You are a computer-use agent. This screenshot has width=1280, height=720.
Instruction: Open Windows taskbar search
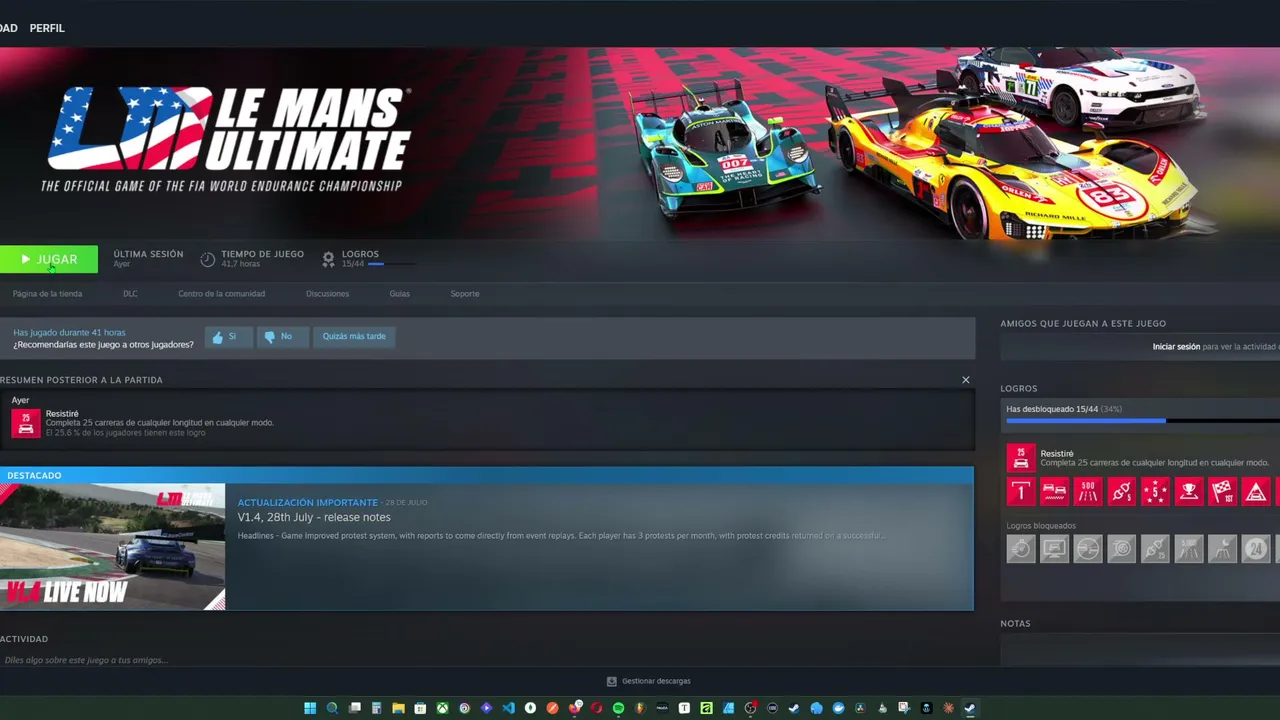coord(332,708)
